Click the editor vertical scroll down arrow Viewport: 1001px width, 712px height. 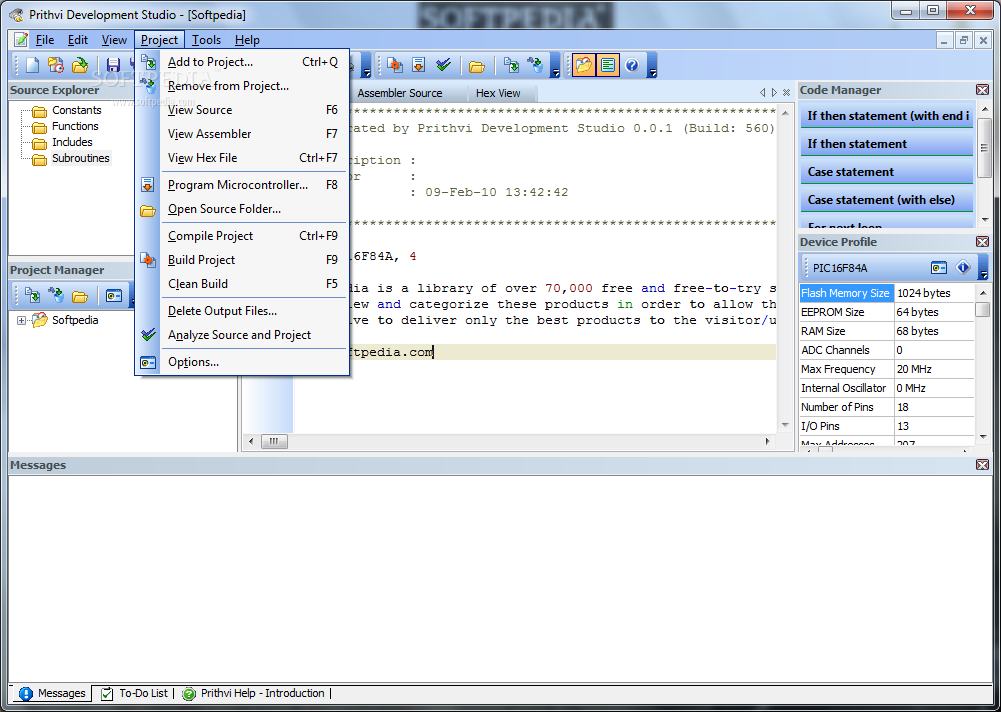pos(785,425)
